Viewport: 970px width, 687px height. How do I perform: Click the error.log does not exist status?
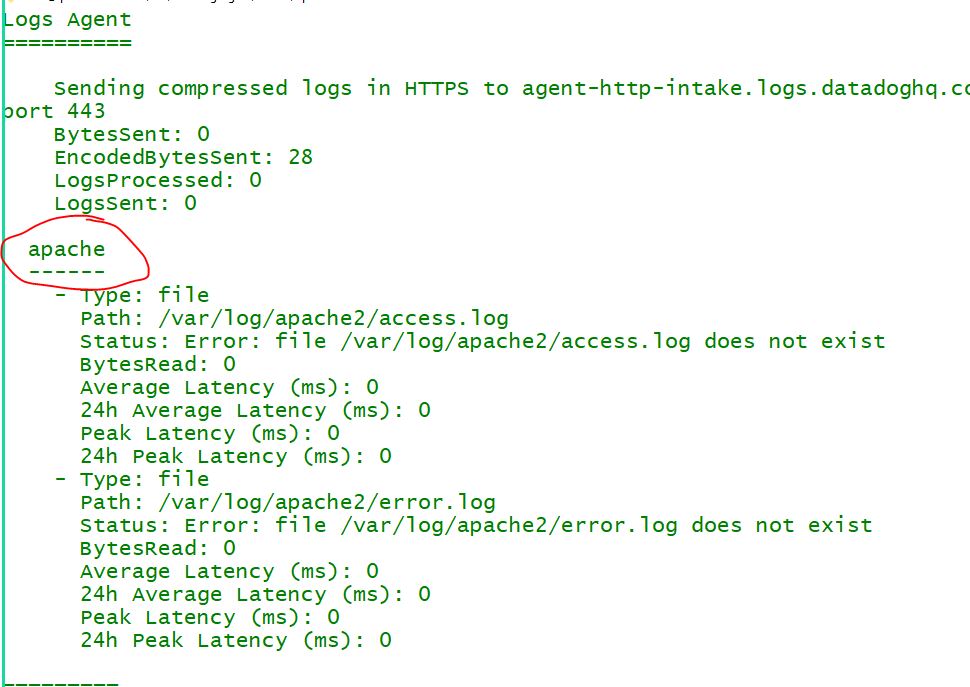(x=476, y=525)
